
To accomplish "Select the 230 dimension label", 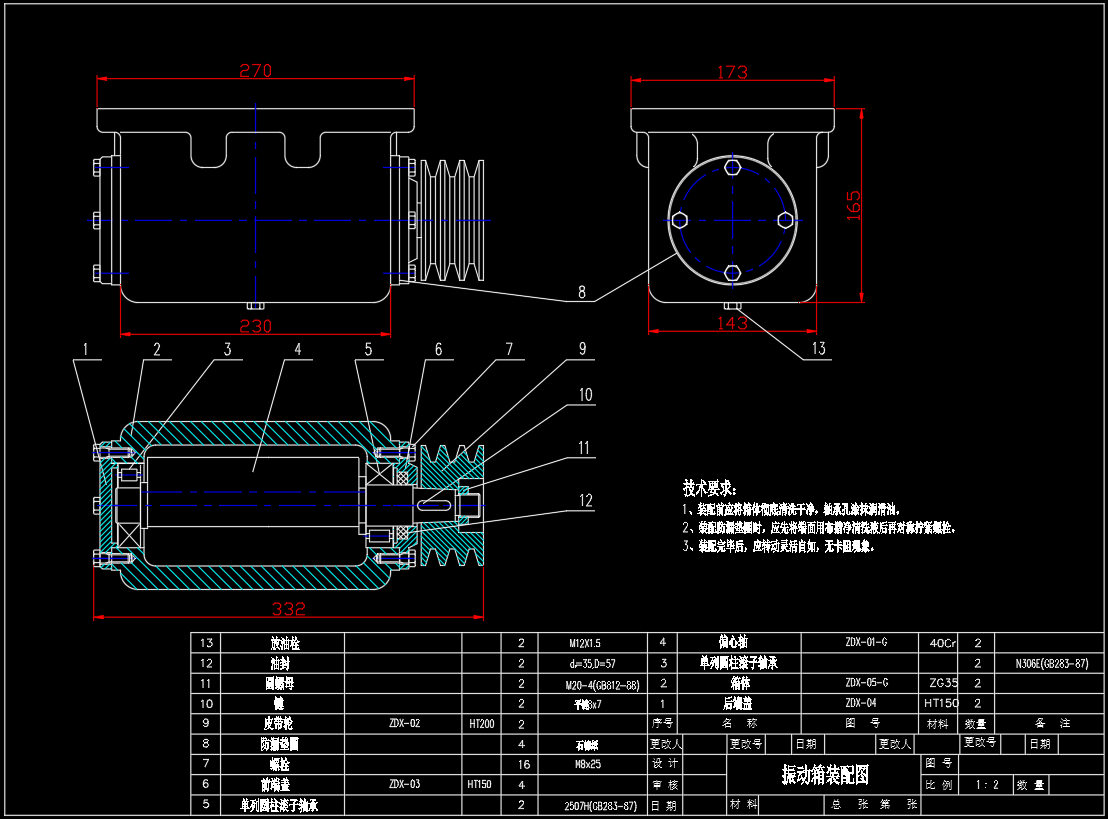I will point(254,326).
